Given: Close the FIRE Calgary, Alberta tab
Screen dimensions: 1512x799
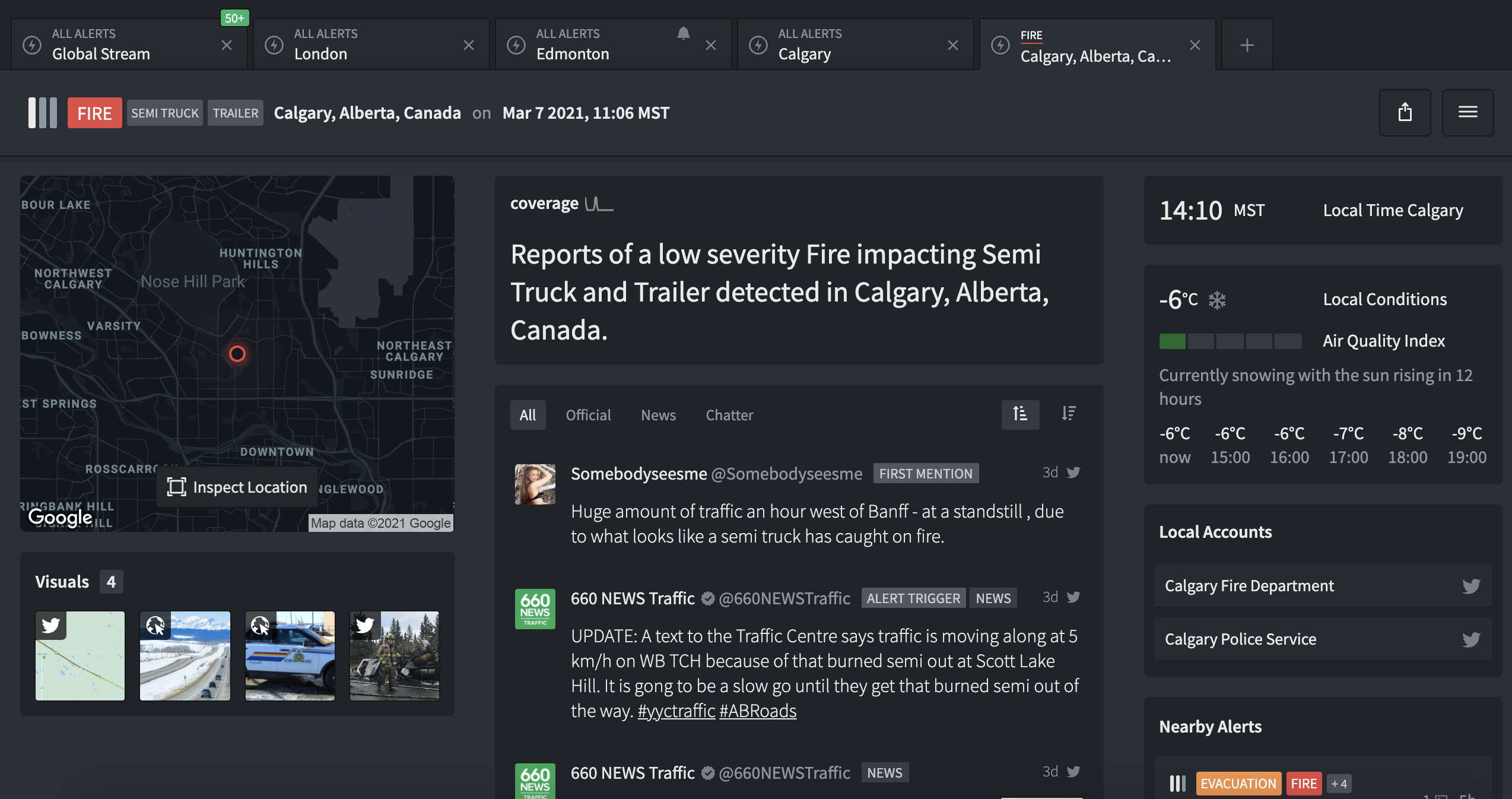Looking at the screenshot, I should point(1195,45).
